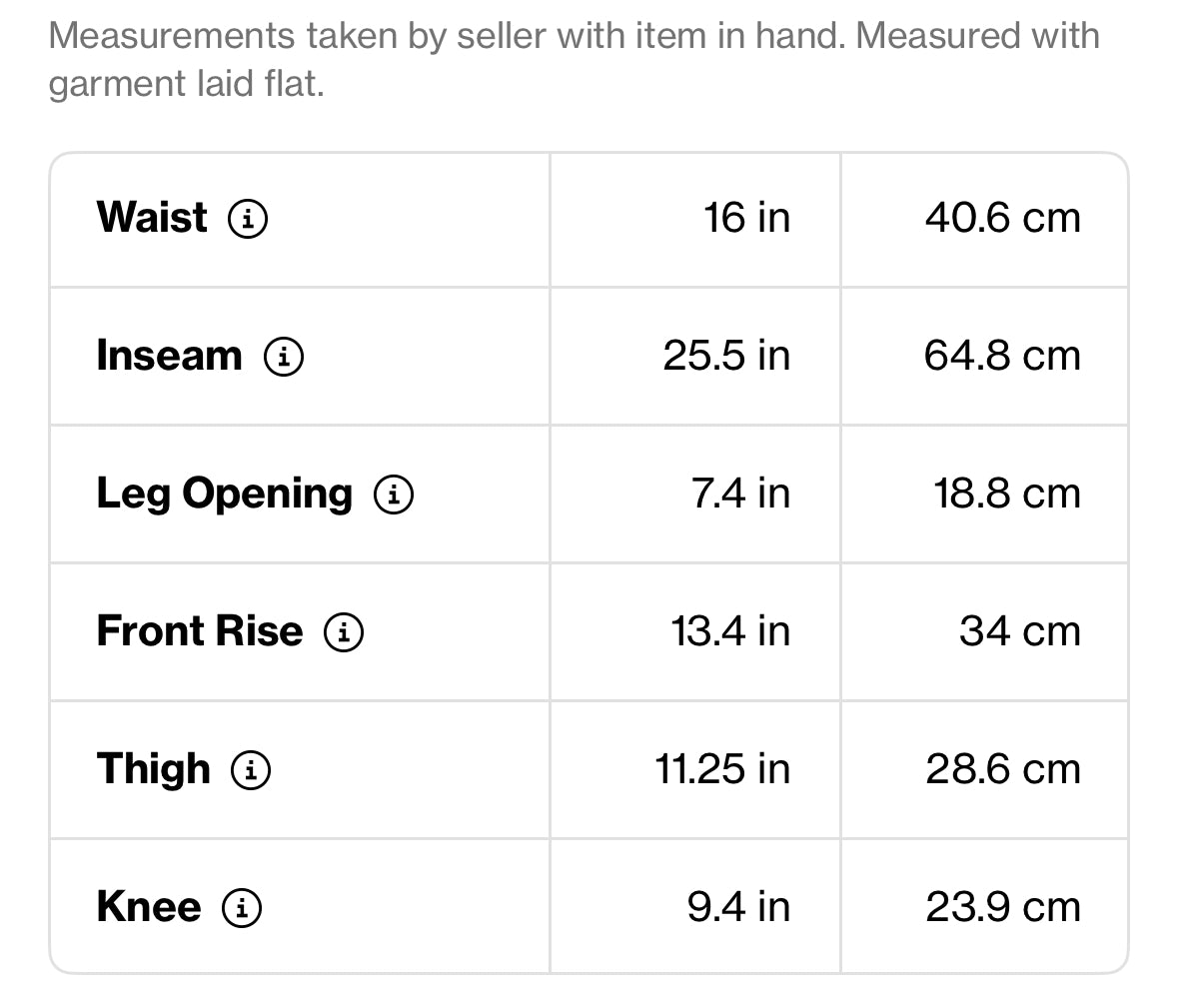This screenshot has width=1178, height=1008.
Task: Click the measurements description text
Action: coord(574,59)
